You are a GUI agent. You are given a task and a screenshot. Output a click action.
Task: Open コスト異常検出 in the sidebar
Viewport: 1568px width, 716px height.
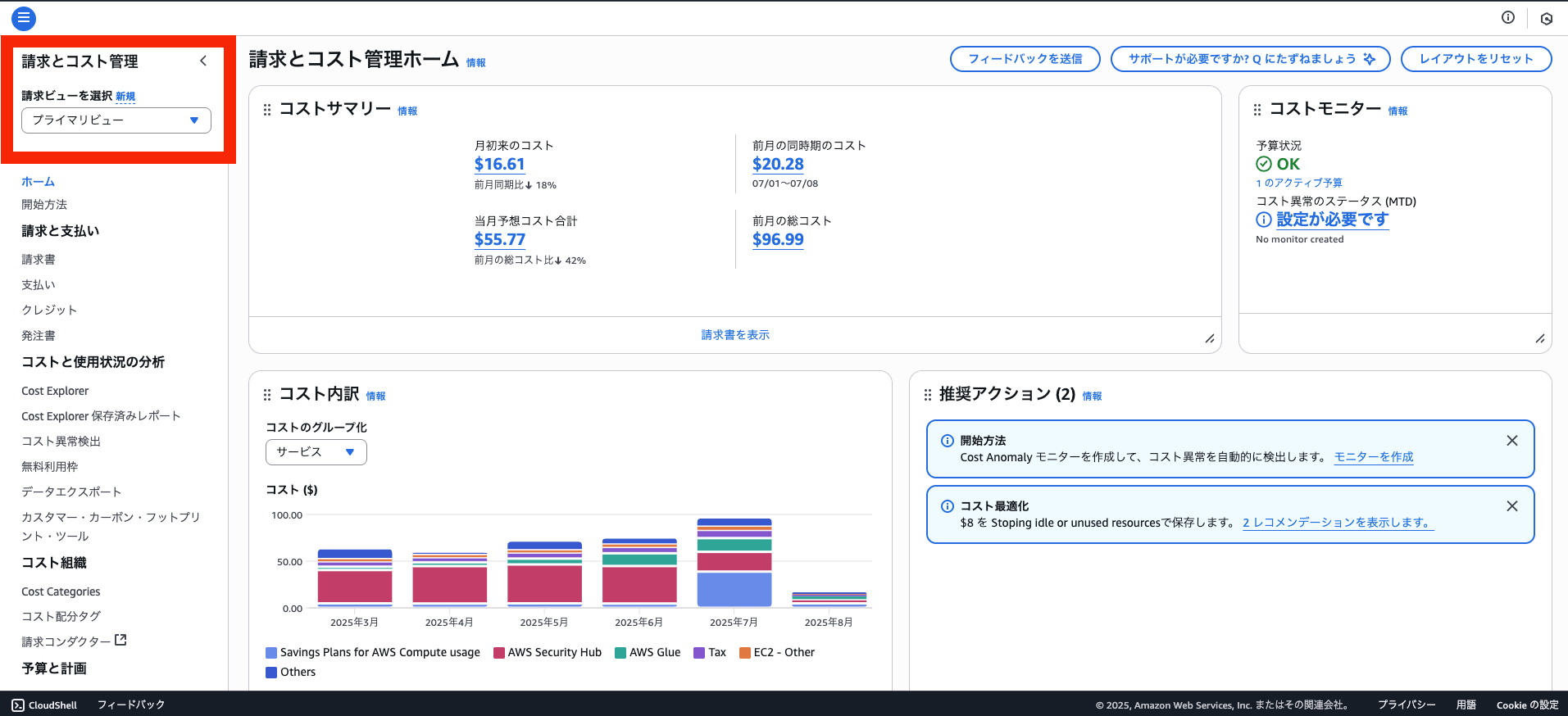[x=61, y=442]
